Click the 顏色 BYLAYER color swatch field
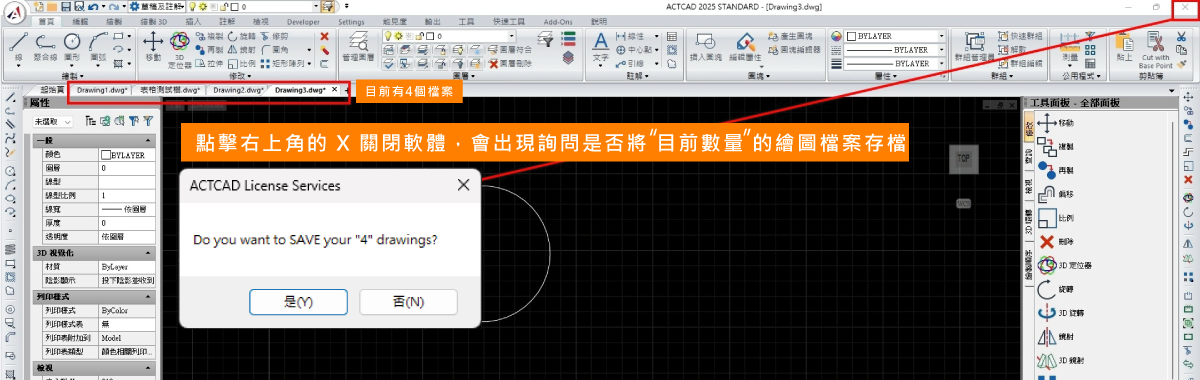Image resolution: width=1200 pixels, height=380 pixels. click(127, 155)
